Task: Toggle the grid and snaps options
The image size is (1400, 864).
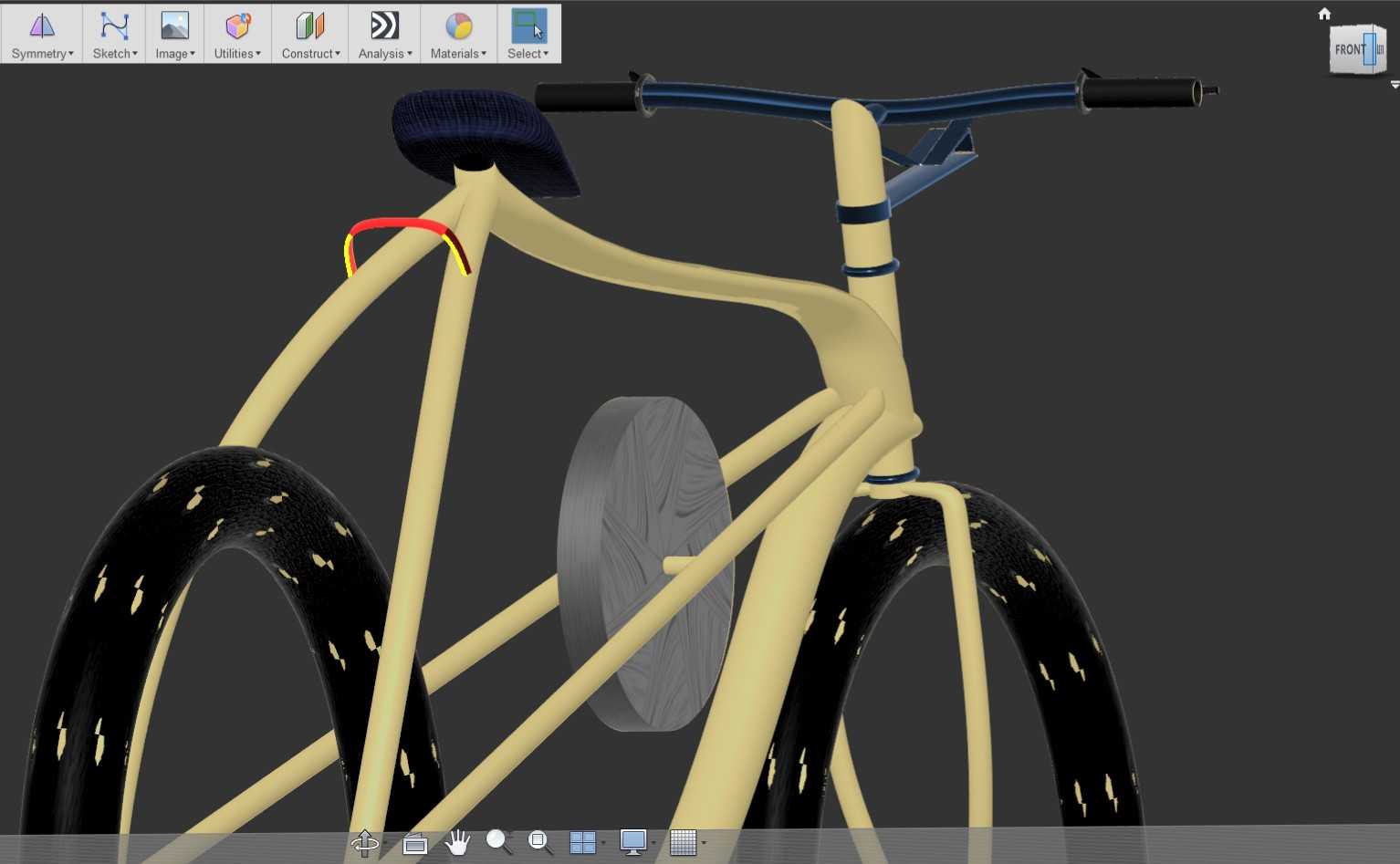Action: click(x=683, y=842)
